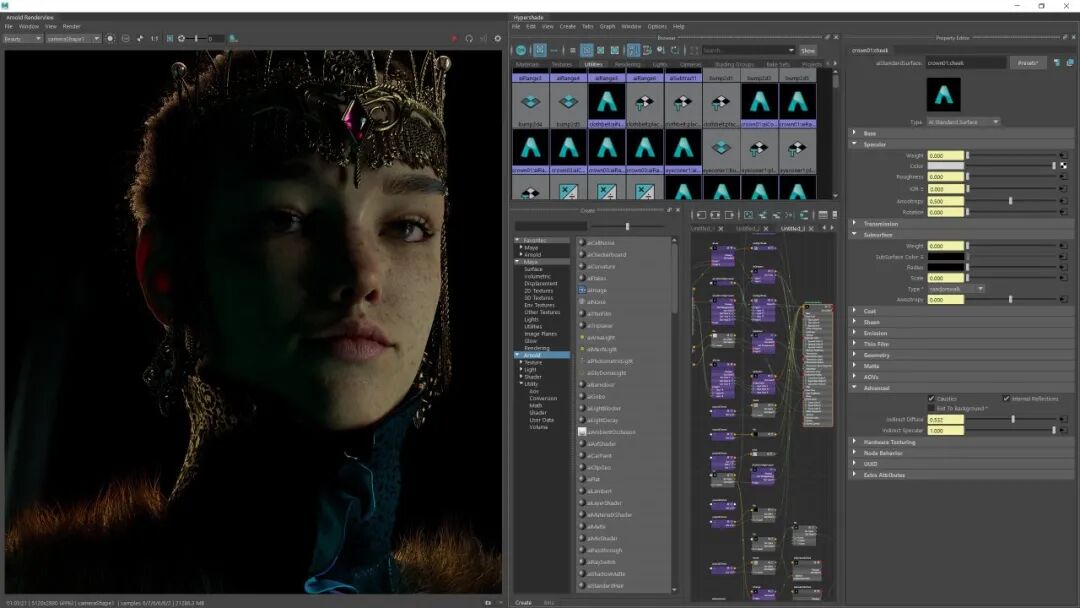1080x608 pixels.
Task: Switch to Textures tab in Browser
Action: [562, 64]
